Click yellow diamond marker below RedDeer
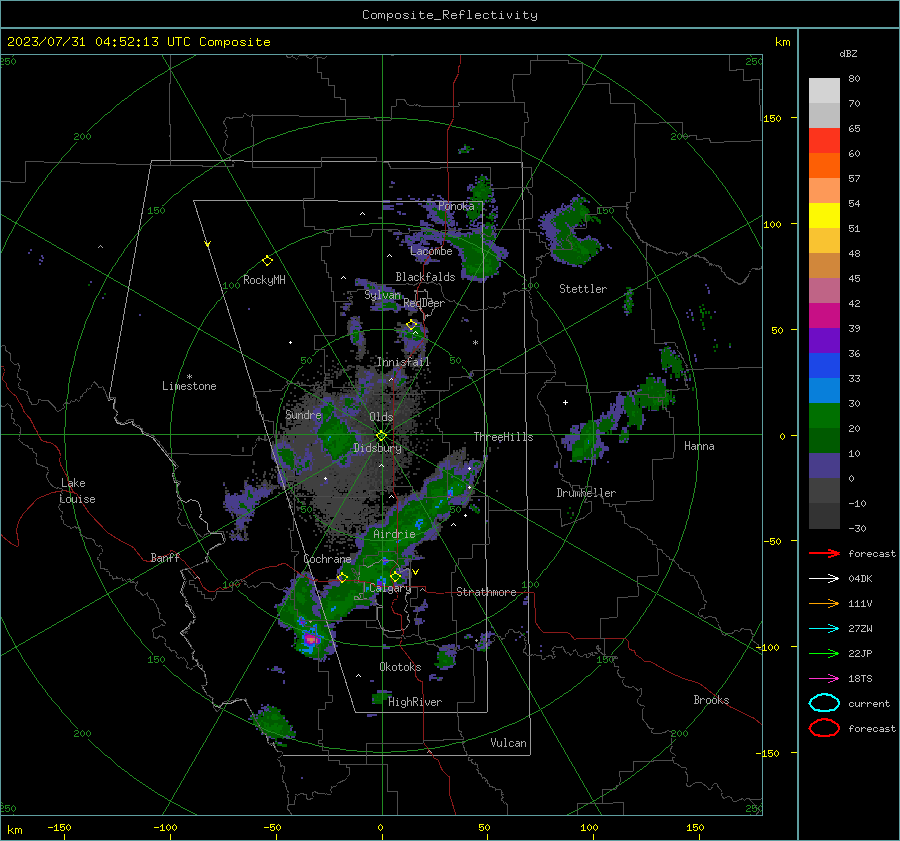 (x=412, y=325)
